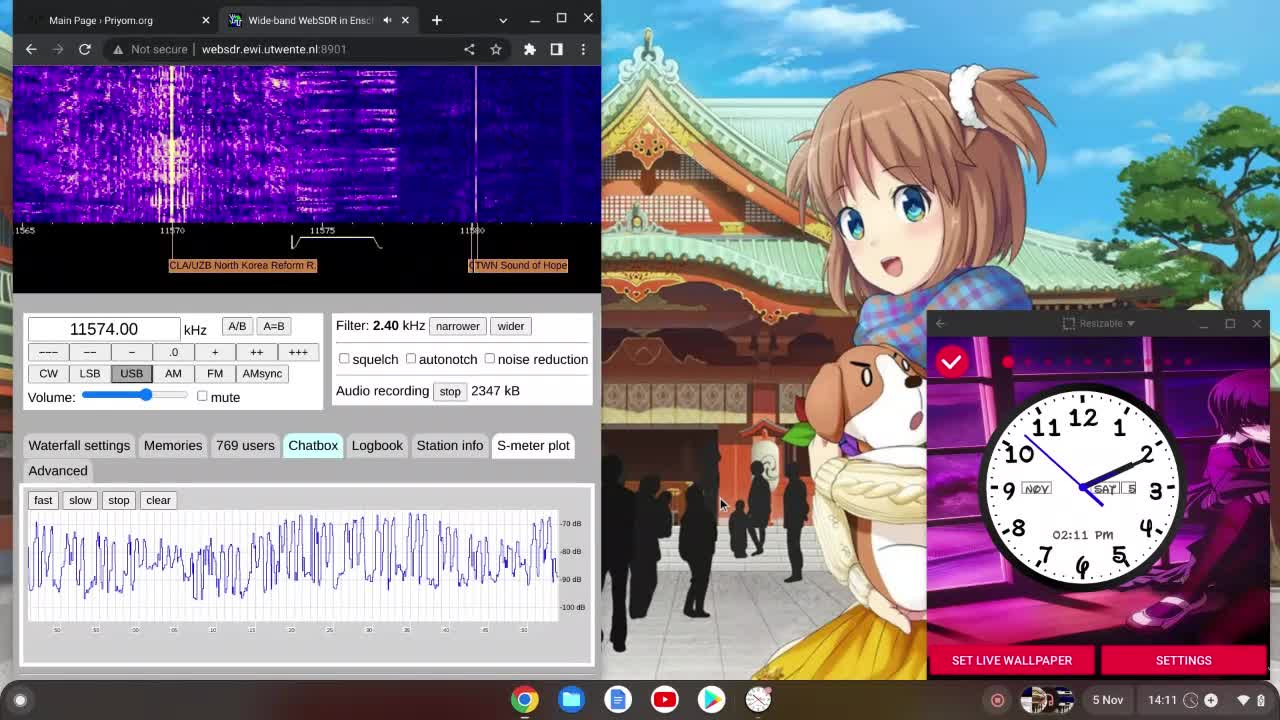The height and width of the screenshot is (720, 1280).
Task: Tap the red checkmark badge on clock wallpaper
Action: click(952, 361)
